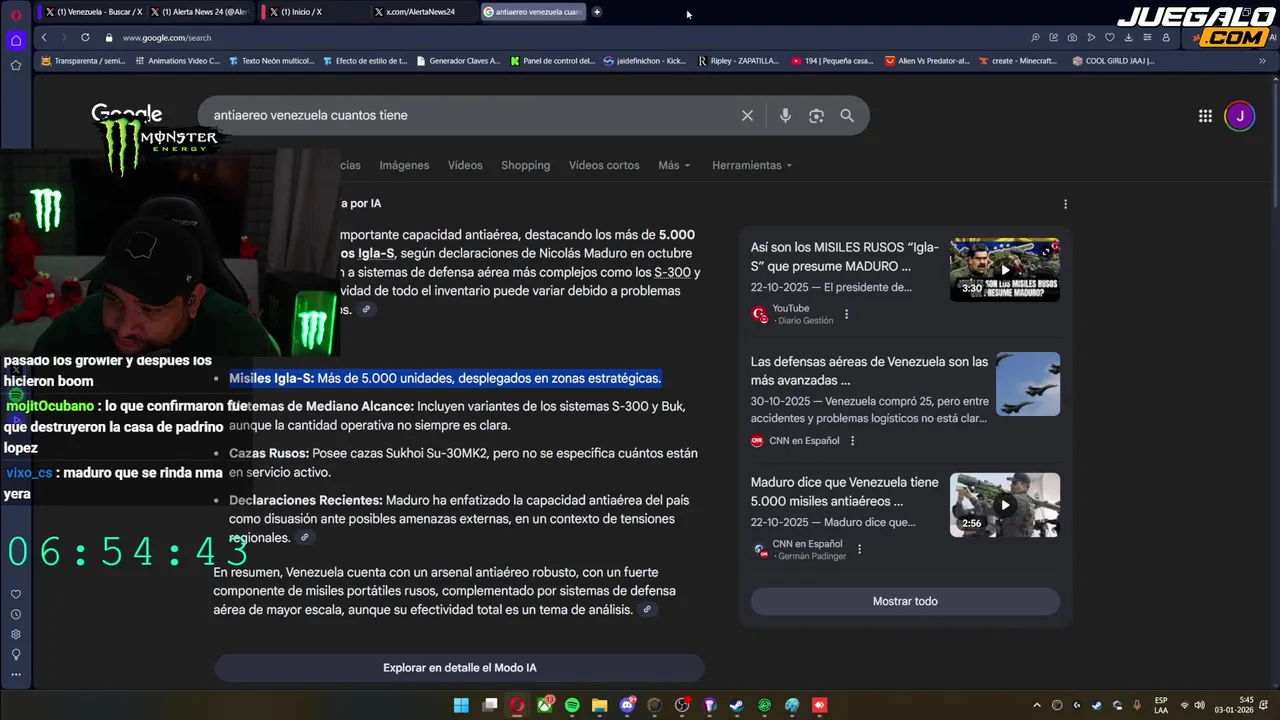Screen dimensions: 1280x720
Task: Open Discord from the taskbar
Action: [x=627, y=705]
